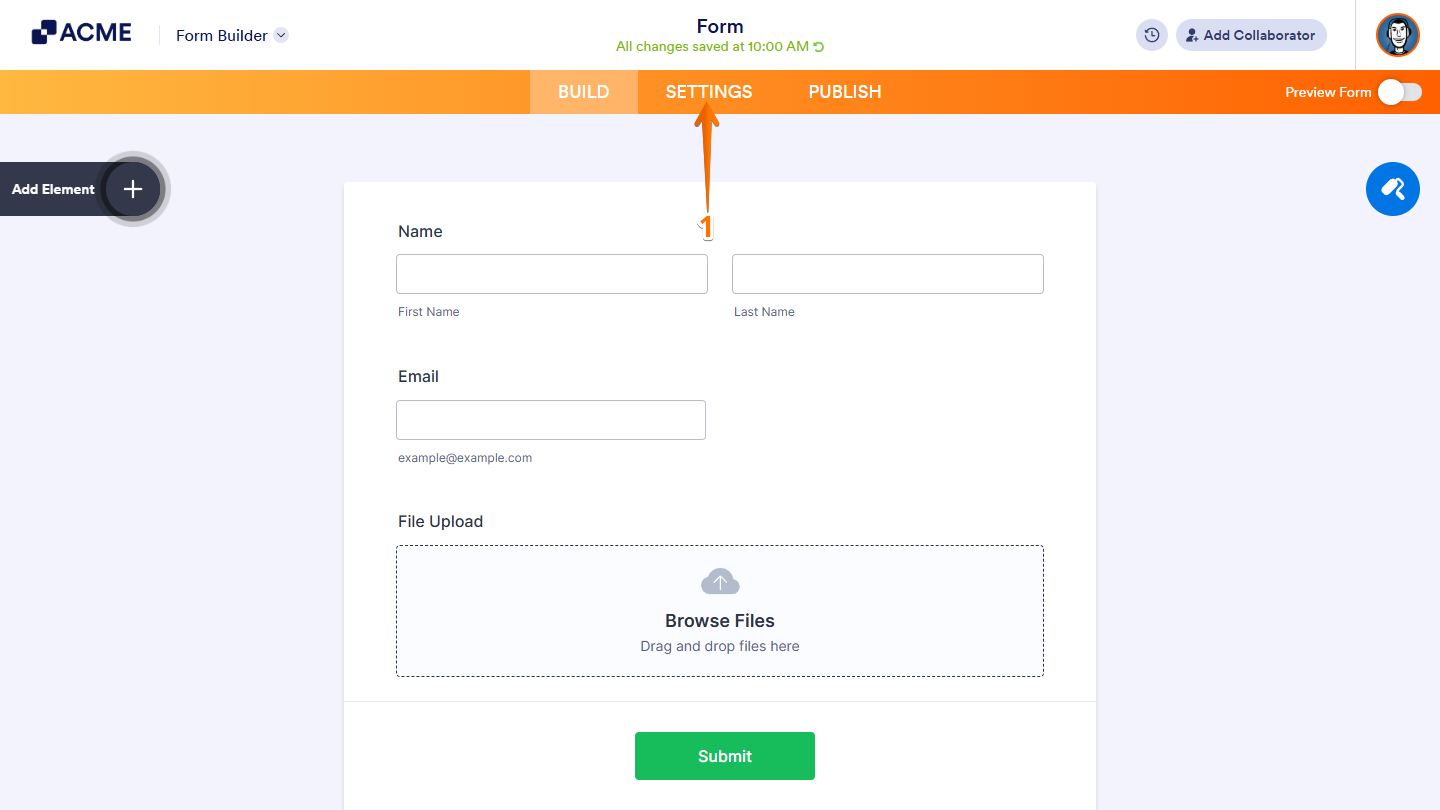The width and height of the screenshot is (1440, 810).
Task: Click the Form title to rename it
Action: coord(719,26)
